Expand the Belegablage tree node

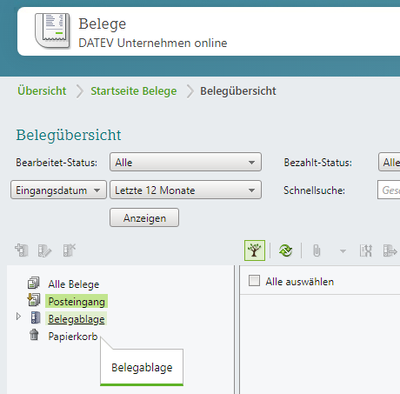coord(19,316)
